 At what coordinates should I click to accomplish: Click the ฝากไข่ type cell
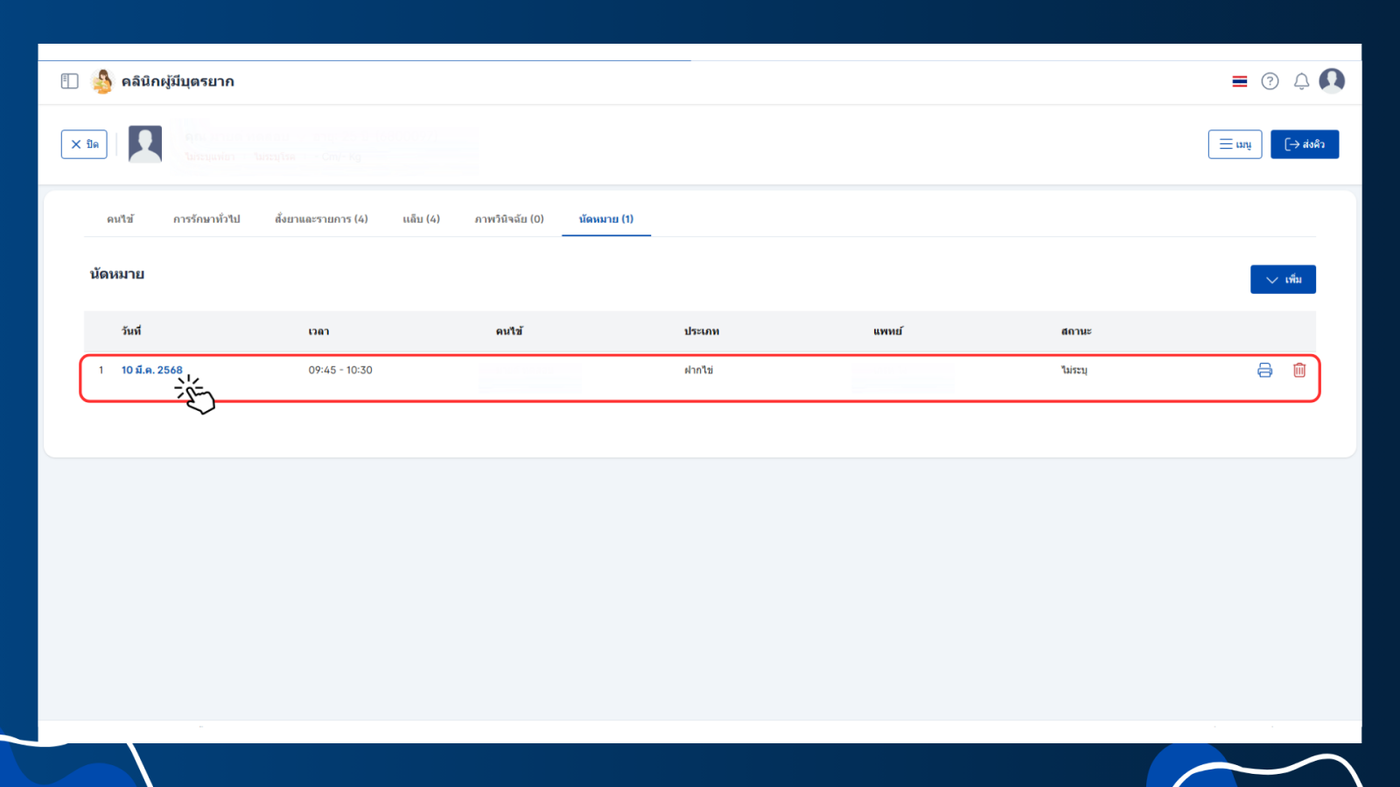(698, 370)
